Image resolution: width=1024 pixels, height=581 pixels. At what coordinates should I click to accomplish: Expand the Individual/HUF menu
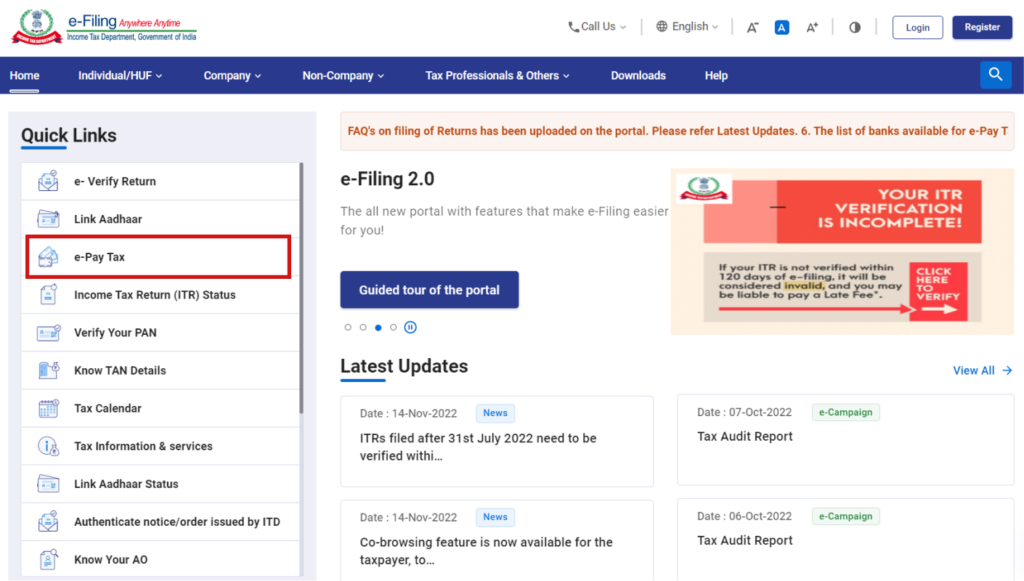[120, 75]
